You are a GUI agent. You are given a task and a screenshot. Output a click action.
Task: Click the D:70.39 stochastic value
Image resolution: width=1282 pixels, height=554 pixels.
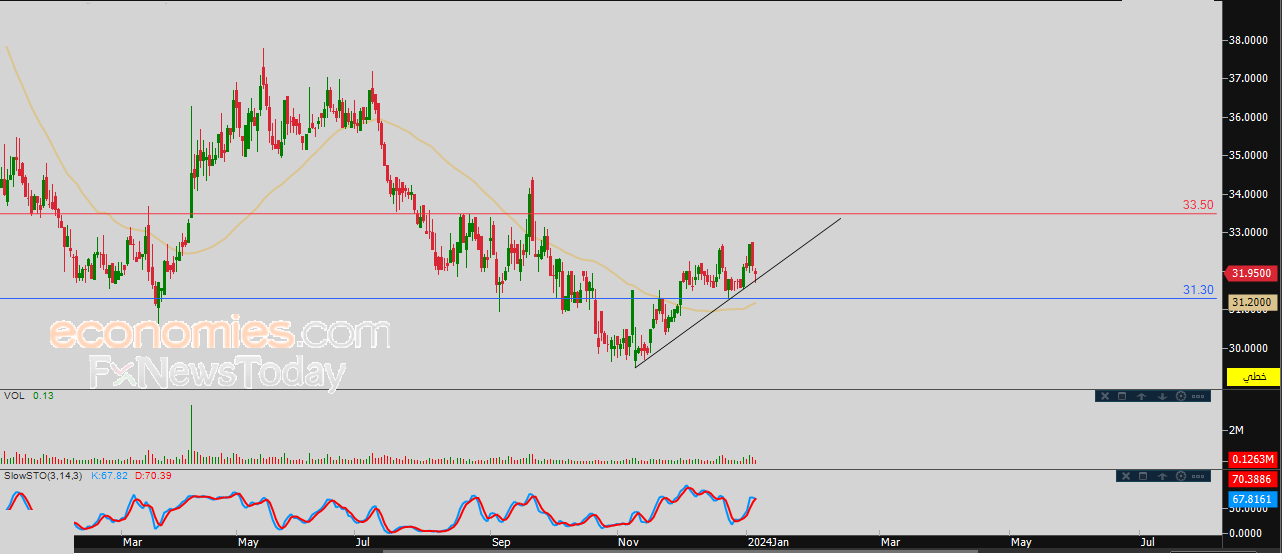click(x=153, y=475)
